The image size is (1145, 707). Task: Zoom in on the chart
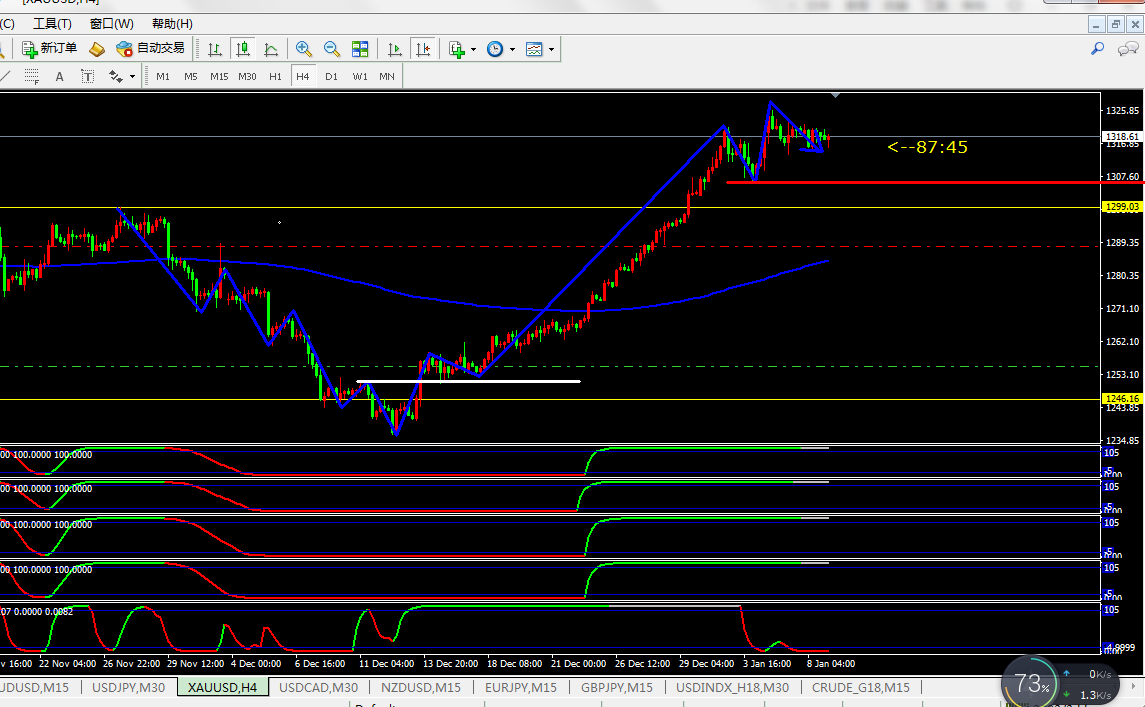point(304,49)
